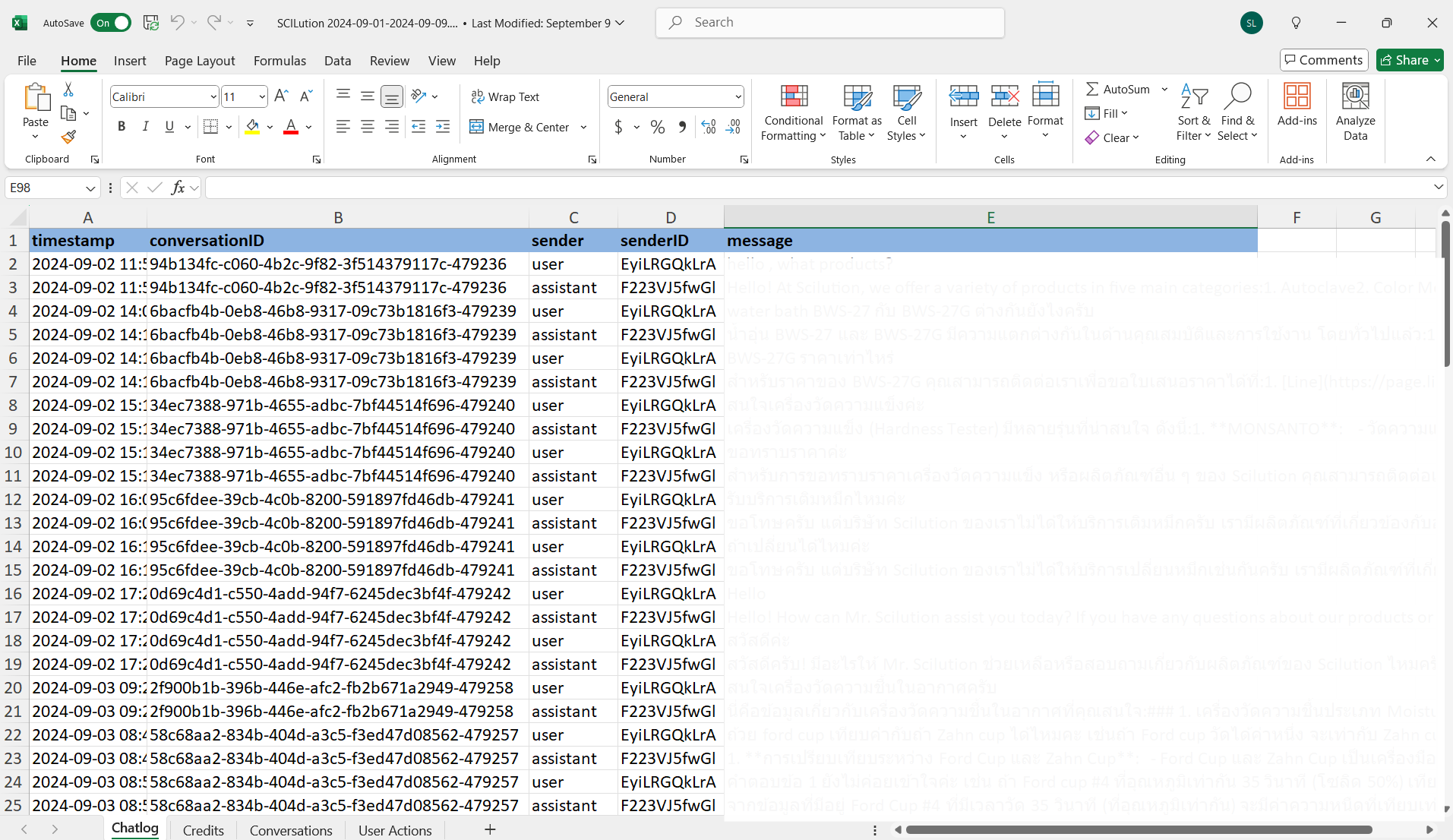Click the Undo arrow icon
Screen dimensions: 1453x840
click(x=178, y=23)
